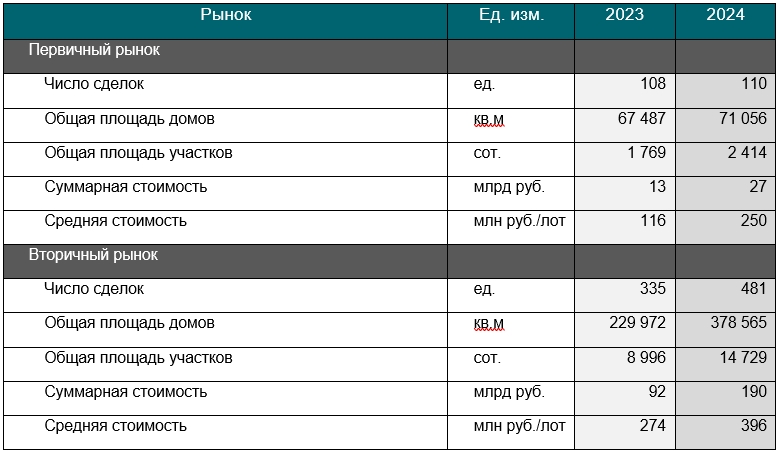The width and height of the screenshot is (780, 452).
Task: Select the secondary market 335 deals cell
Action: click(625, 295)
